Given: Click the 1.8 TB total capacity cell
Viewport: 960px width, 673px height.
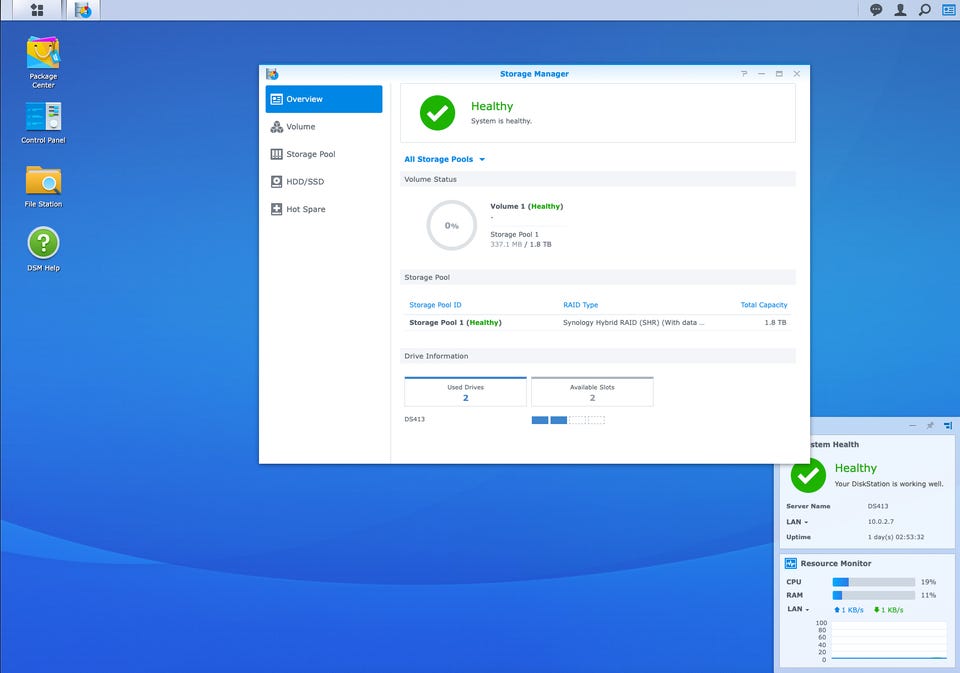Looking at the screenshot, I should (x=775, y=323).
